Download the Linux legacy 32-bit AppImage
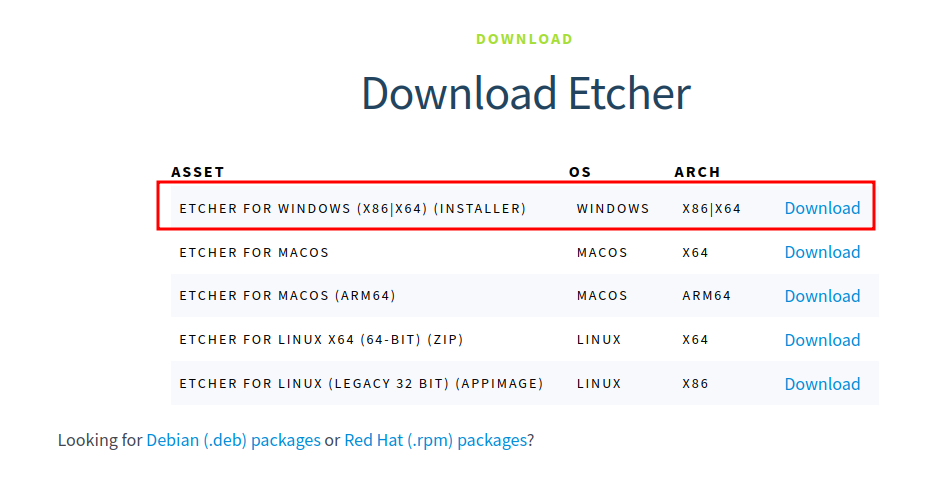Image resolution: width=932 pixels, height=500 pixels. pos(822,384)
